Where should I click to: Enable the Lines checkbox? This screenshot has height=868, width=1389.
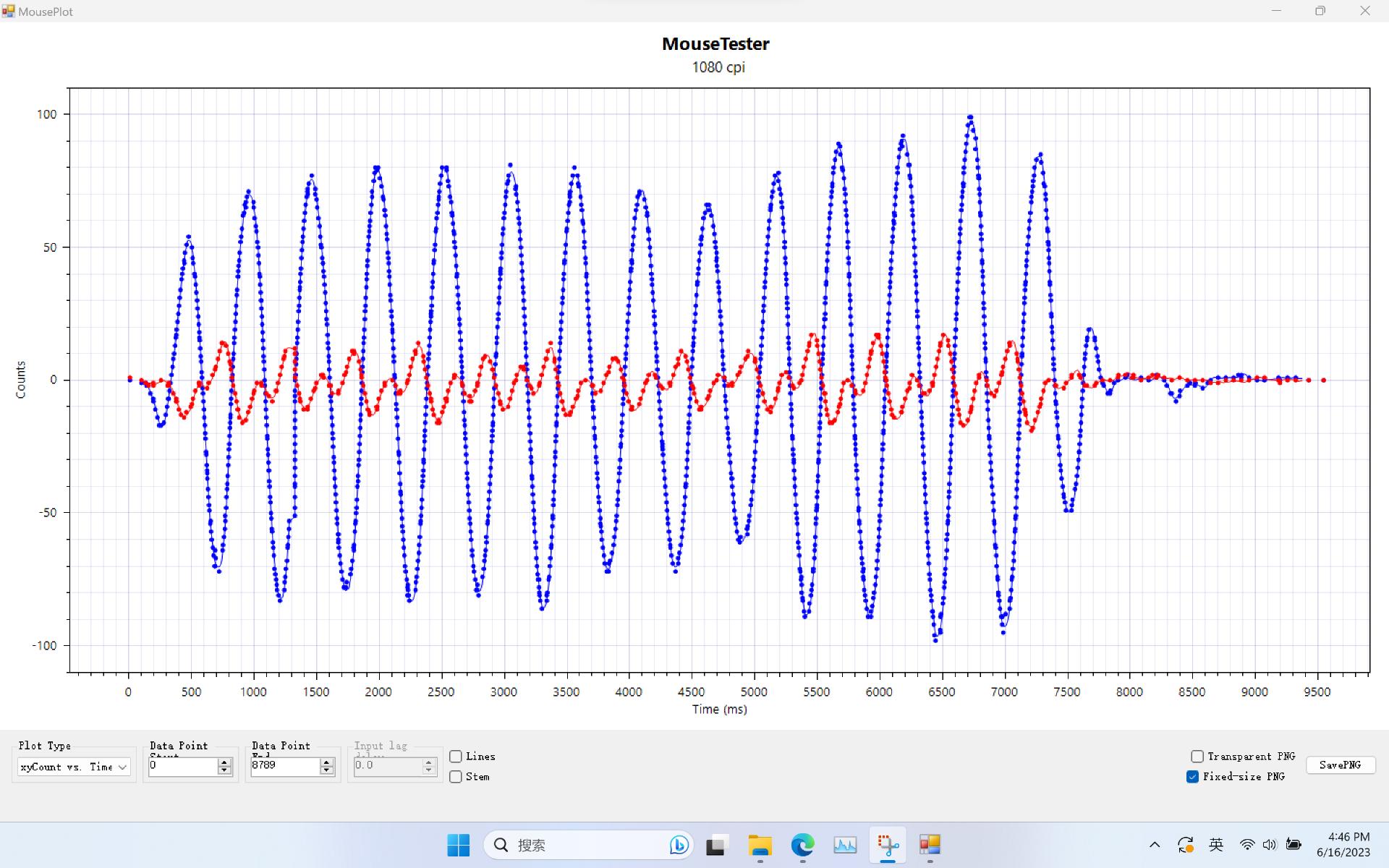tap(456, 757)
